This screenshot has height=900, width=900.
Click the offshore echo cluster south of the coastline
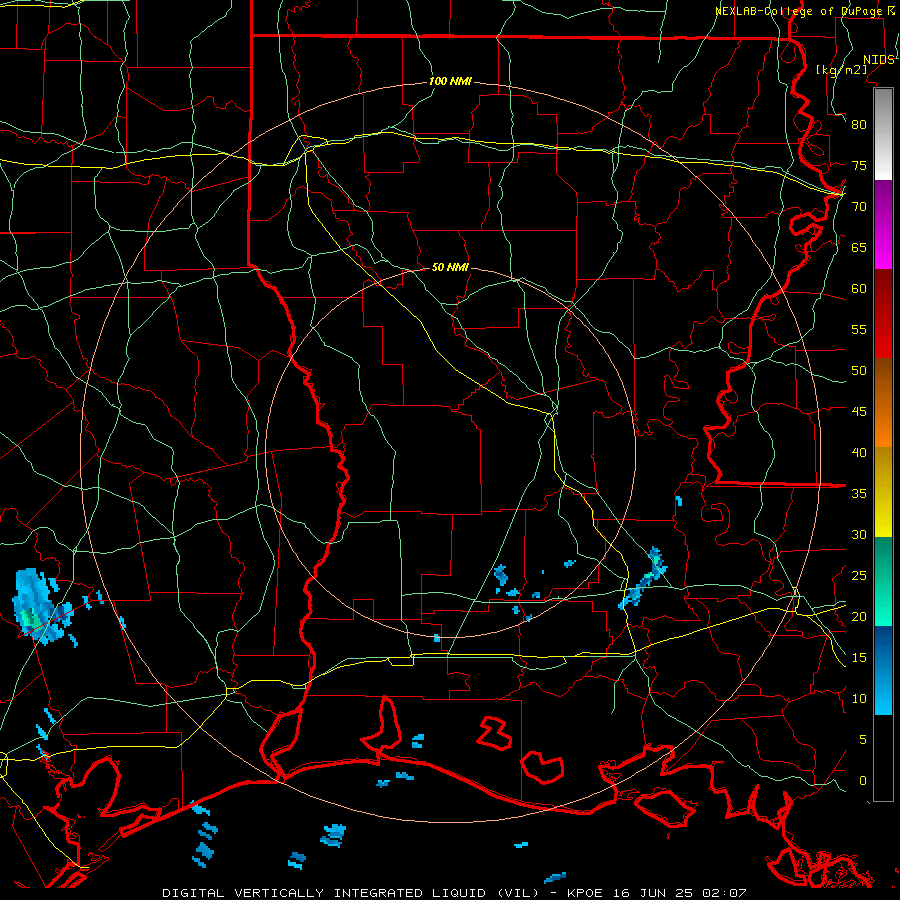click(333, 835)
